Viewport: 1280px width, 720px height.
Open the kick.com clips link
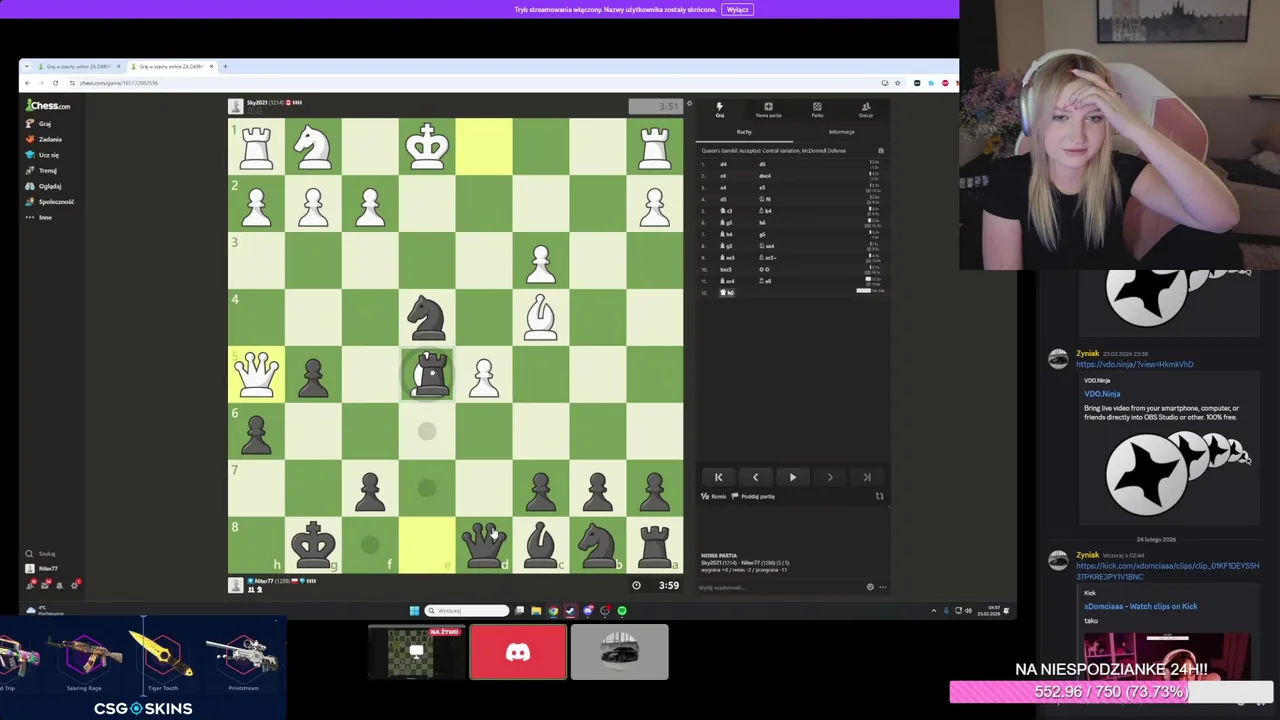tap(1167, 570)
